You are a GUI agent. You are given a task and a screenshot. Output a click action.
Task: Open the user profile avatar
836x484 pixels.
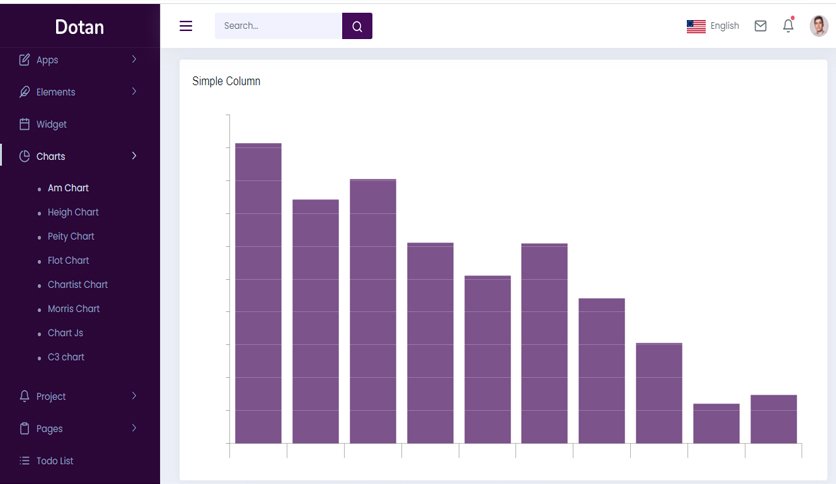pyautogui.click(x=818, y=26)
